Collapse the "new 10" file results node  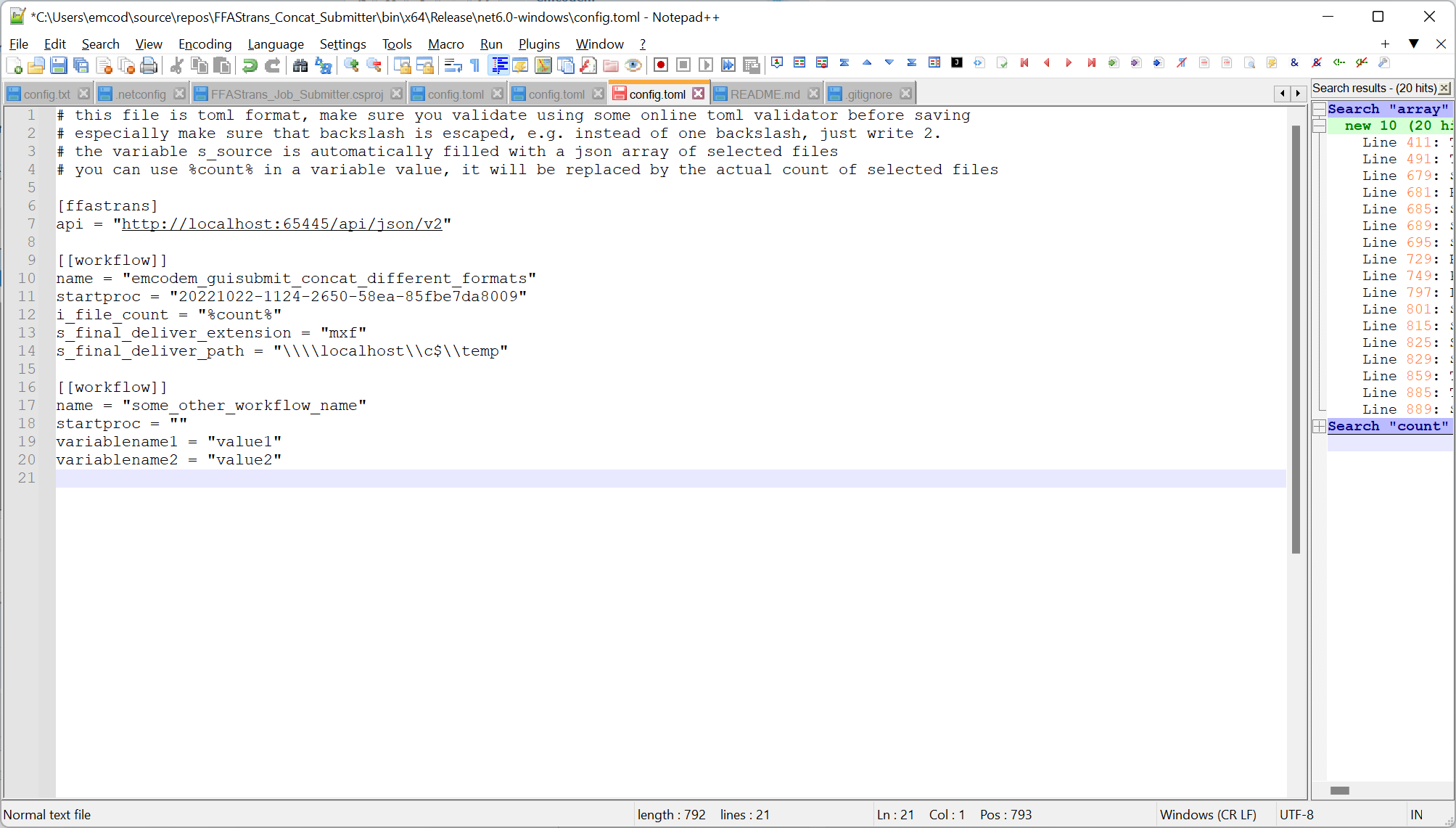coord(1320,126)
